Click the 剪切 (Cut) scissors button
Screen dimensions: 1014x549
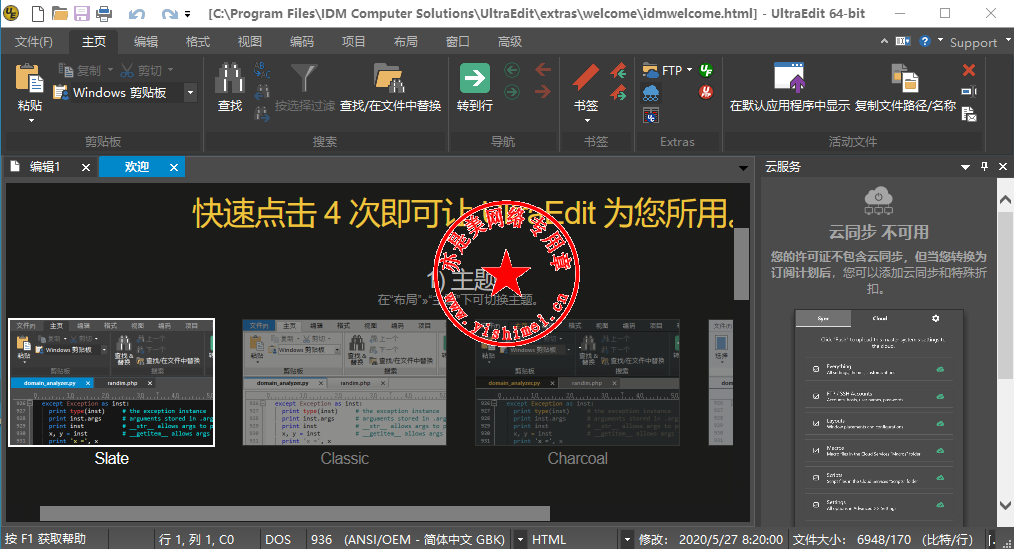click(x=142, y=70)
